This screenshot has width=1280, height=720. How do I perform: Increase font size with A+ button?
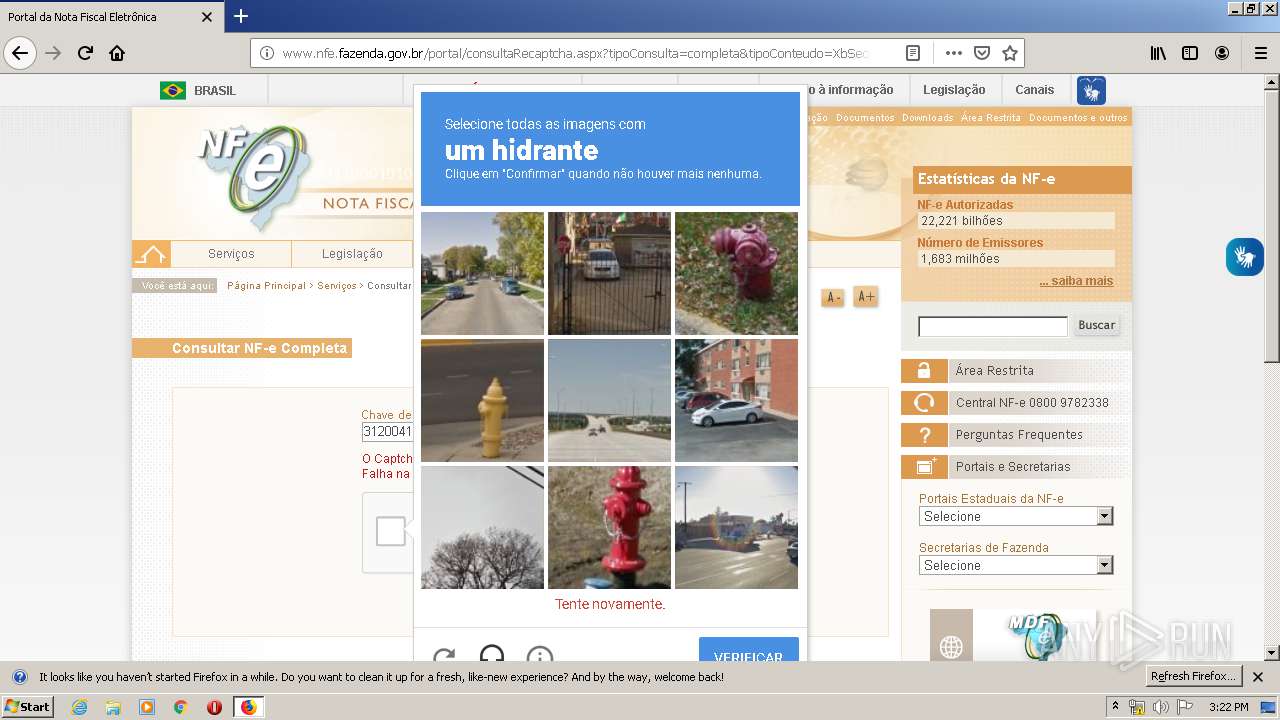866,297
